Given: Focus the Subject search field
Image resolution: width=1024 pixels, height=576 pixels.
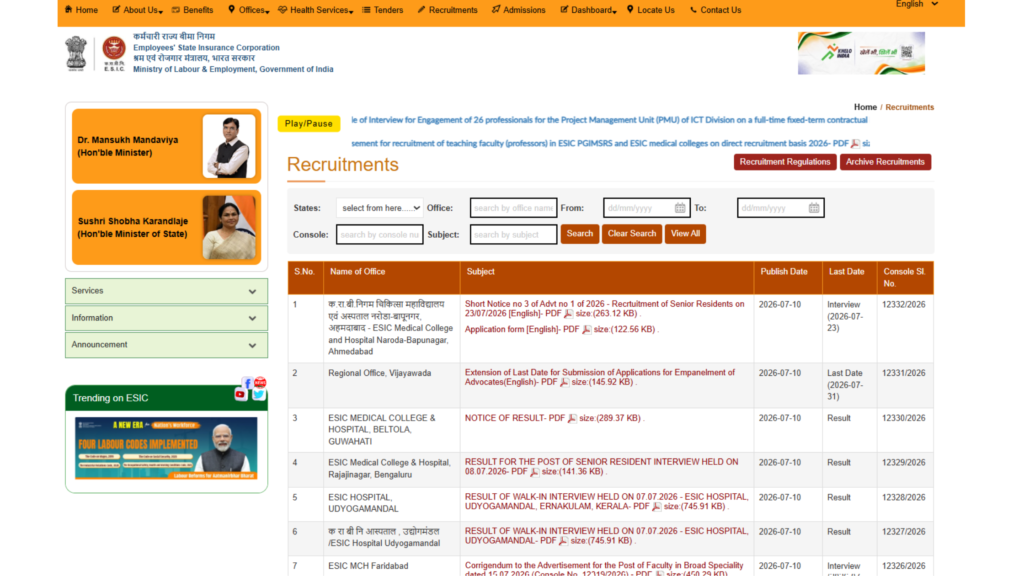Looking at the screenshot, I should (x=513, y=234).
